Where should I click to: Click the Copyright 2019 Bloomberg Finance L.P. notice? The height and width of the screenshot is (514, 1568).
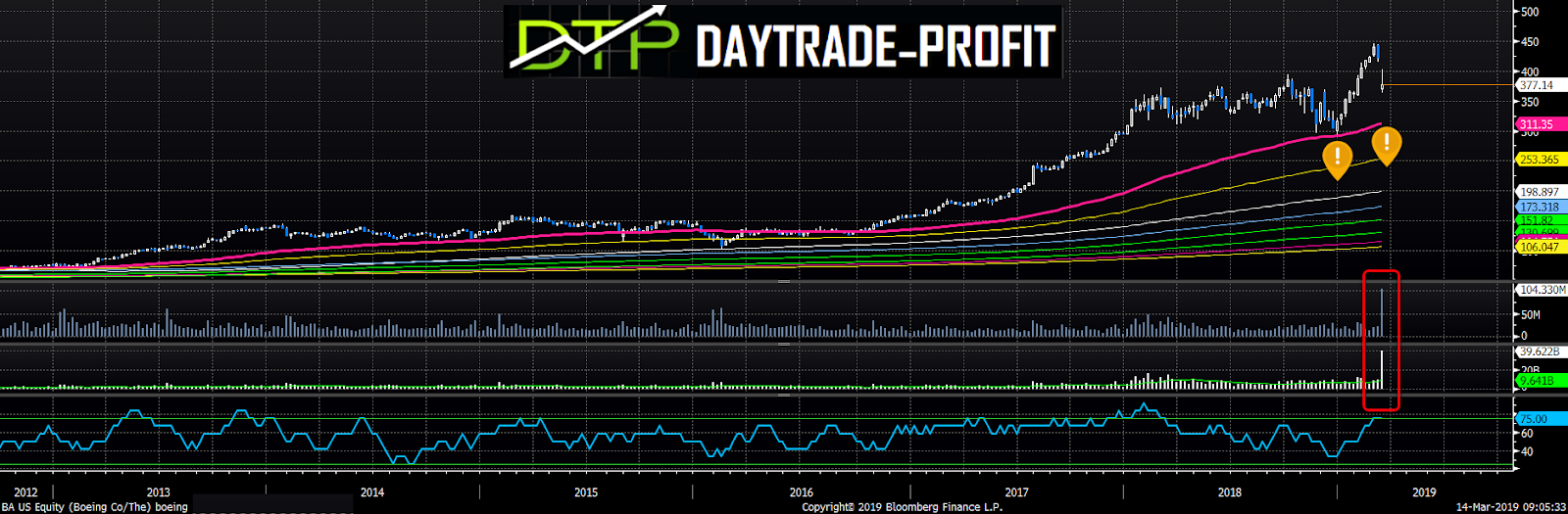[x=902, y=507]
